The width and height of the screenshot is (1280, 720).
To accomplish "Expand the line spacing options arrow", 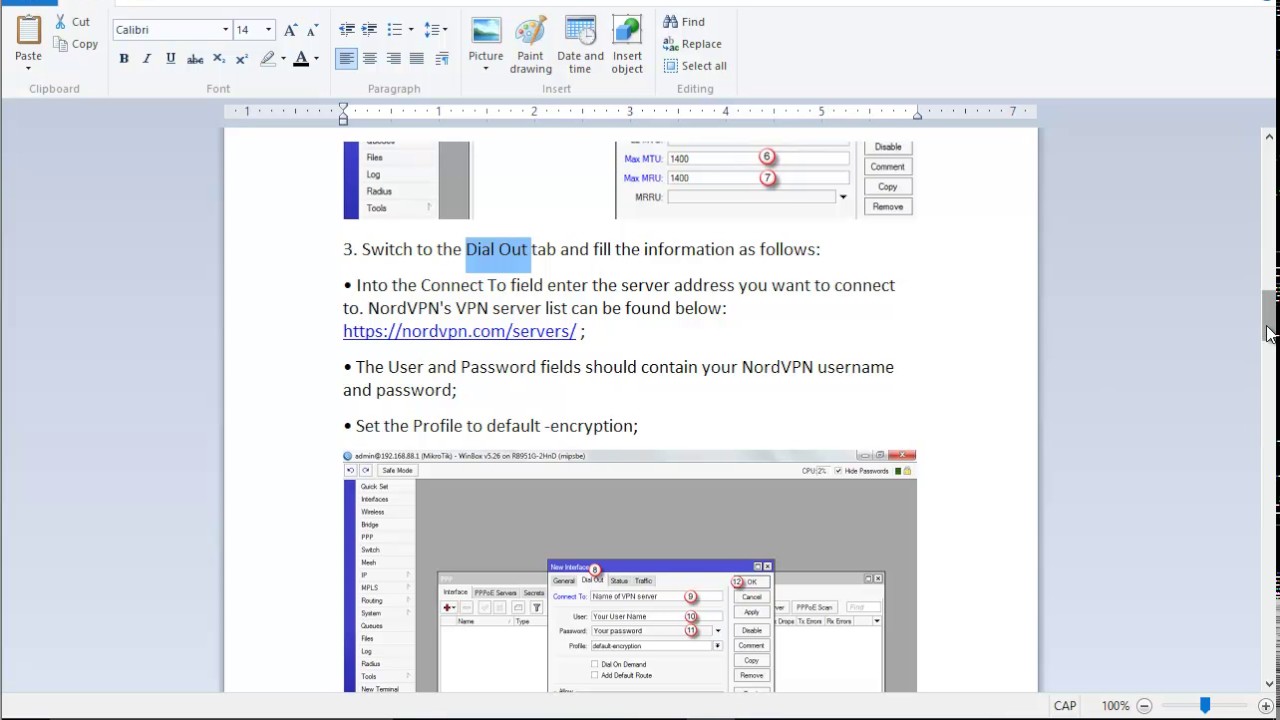I will 445,30.
